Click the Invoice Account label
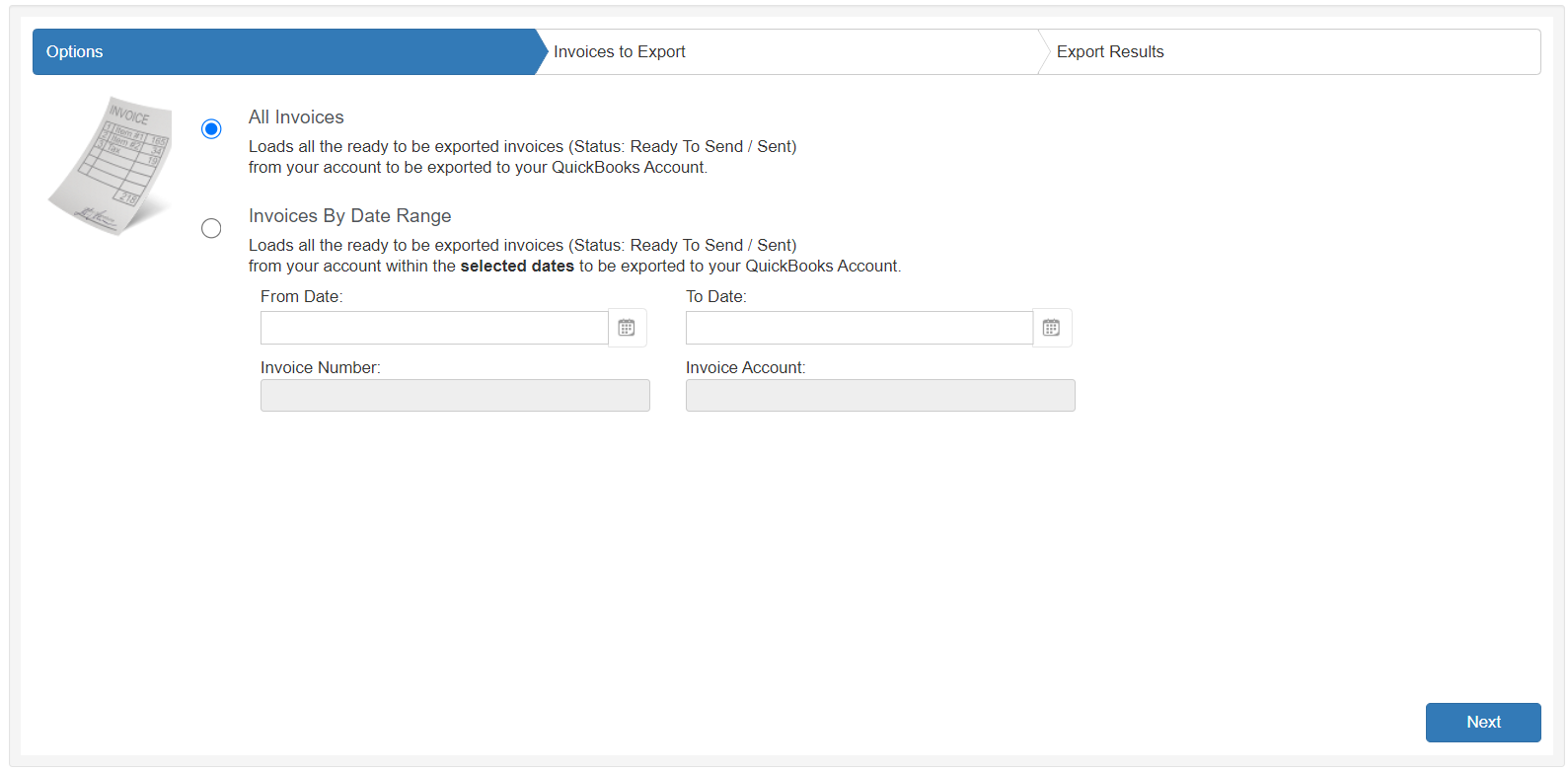The height and width of the screenshot is (772, 1568). 745,368
